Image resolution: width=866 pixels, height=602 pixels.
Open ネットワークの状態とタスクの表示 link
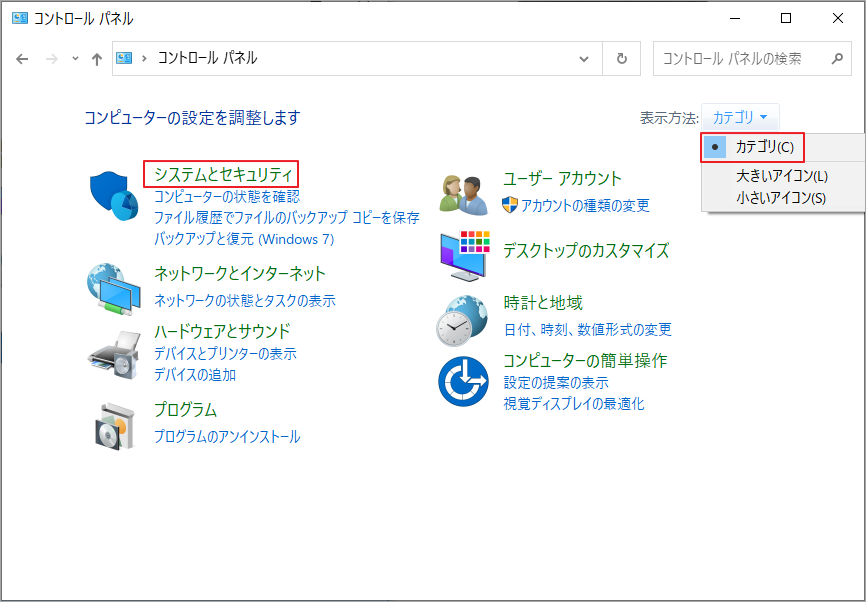click(245, 300)
